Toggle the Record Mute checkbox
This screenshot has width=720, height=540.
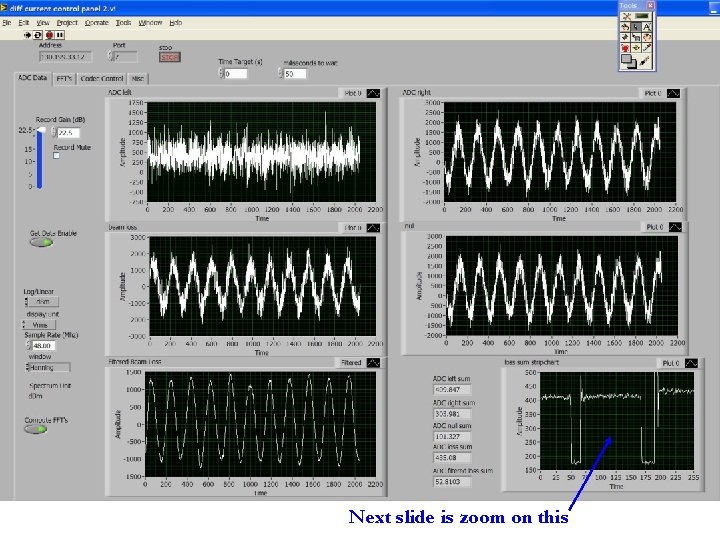click(56, 156)
